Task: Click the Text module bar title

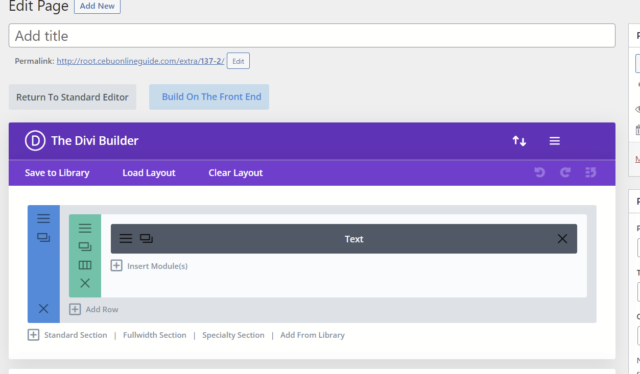Action: click(x=354, y=239)
